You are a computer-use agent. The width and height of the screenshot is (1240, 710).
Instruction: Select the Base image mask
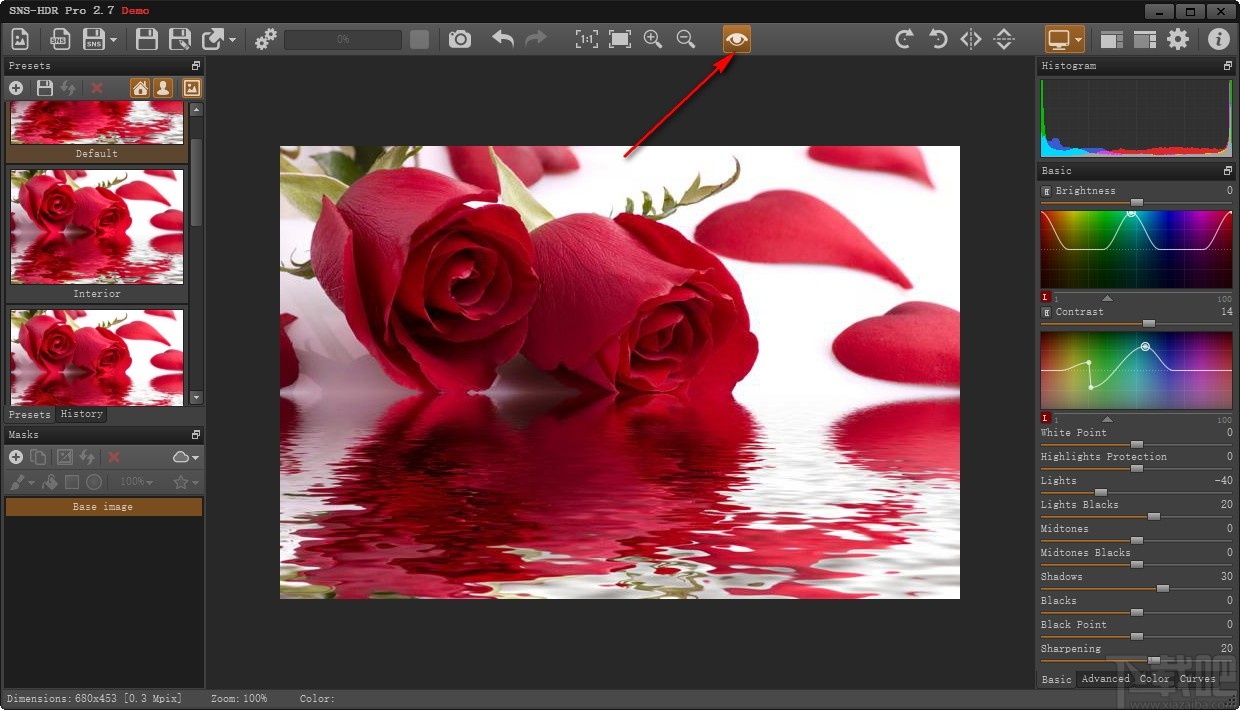pyautogui.click(x=103, y=507)
